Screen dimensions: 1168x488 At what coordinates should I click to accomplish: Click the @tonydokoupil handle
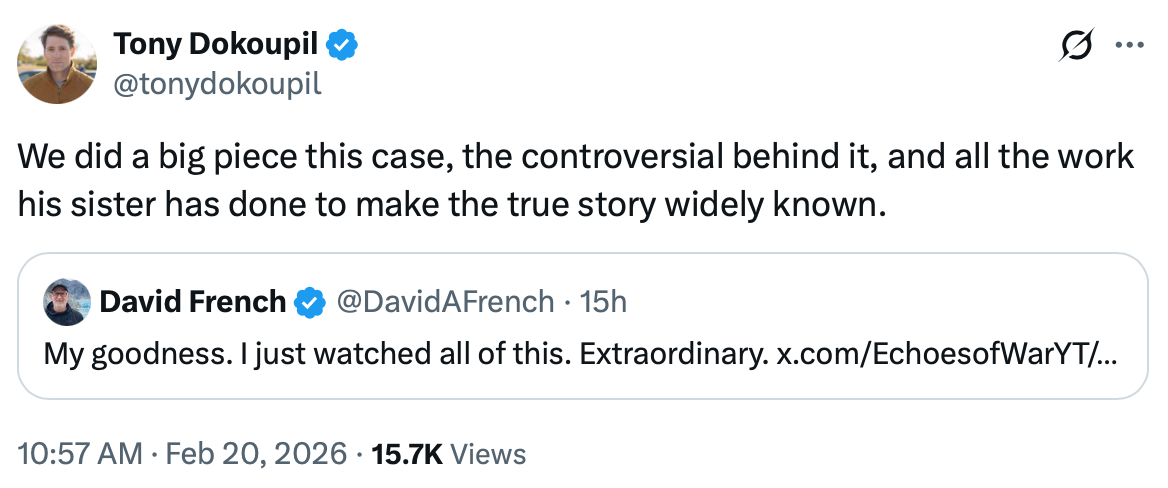point(217,83)
